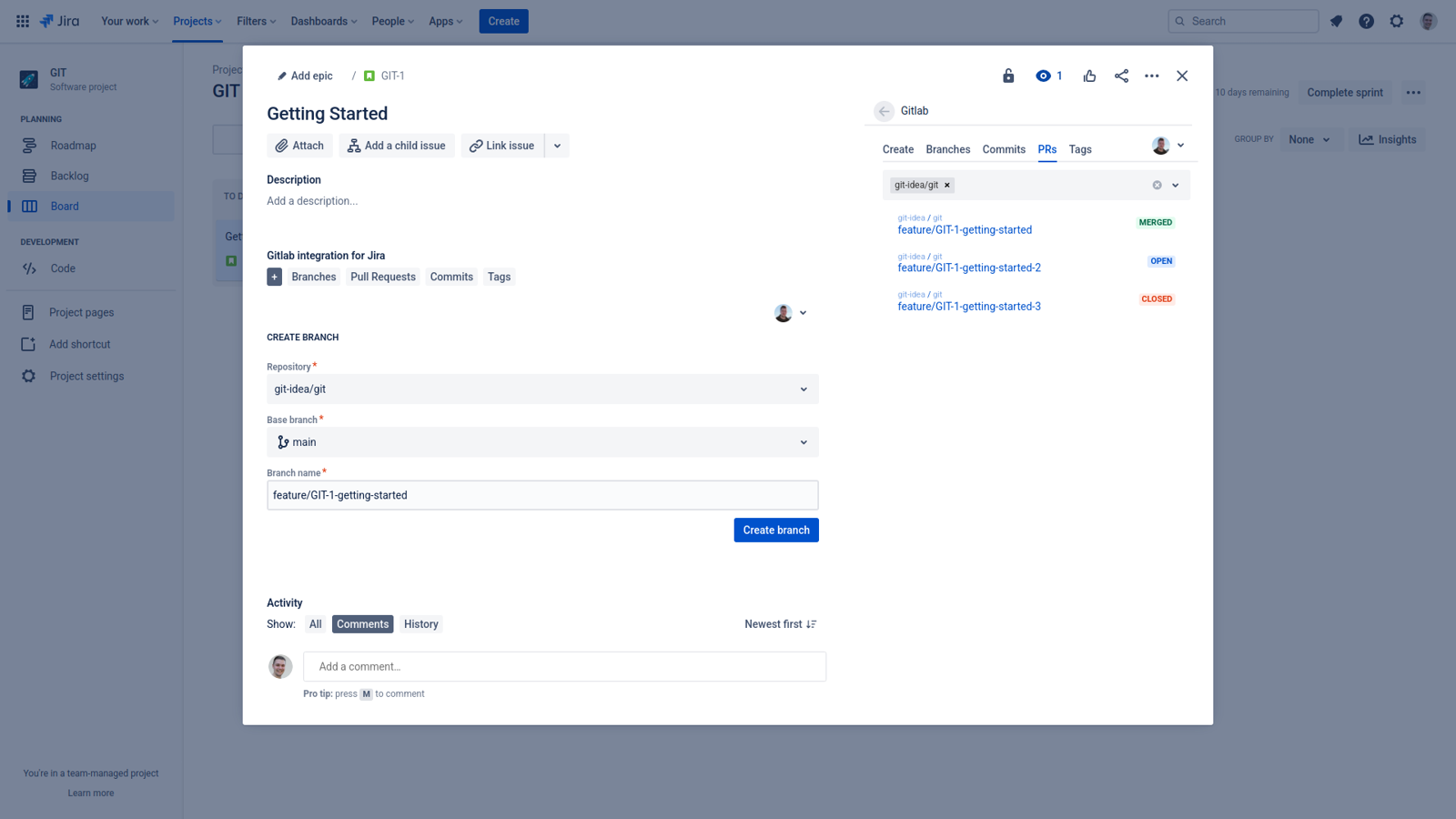Select PRs tab in Gitlab panel
Image resolution: width=1456 pixels, height=819 pixels.
click(x=1047, y=149)
